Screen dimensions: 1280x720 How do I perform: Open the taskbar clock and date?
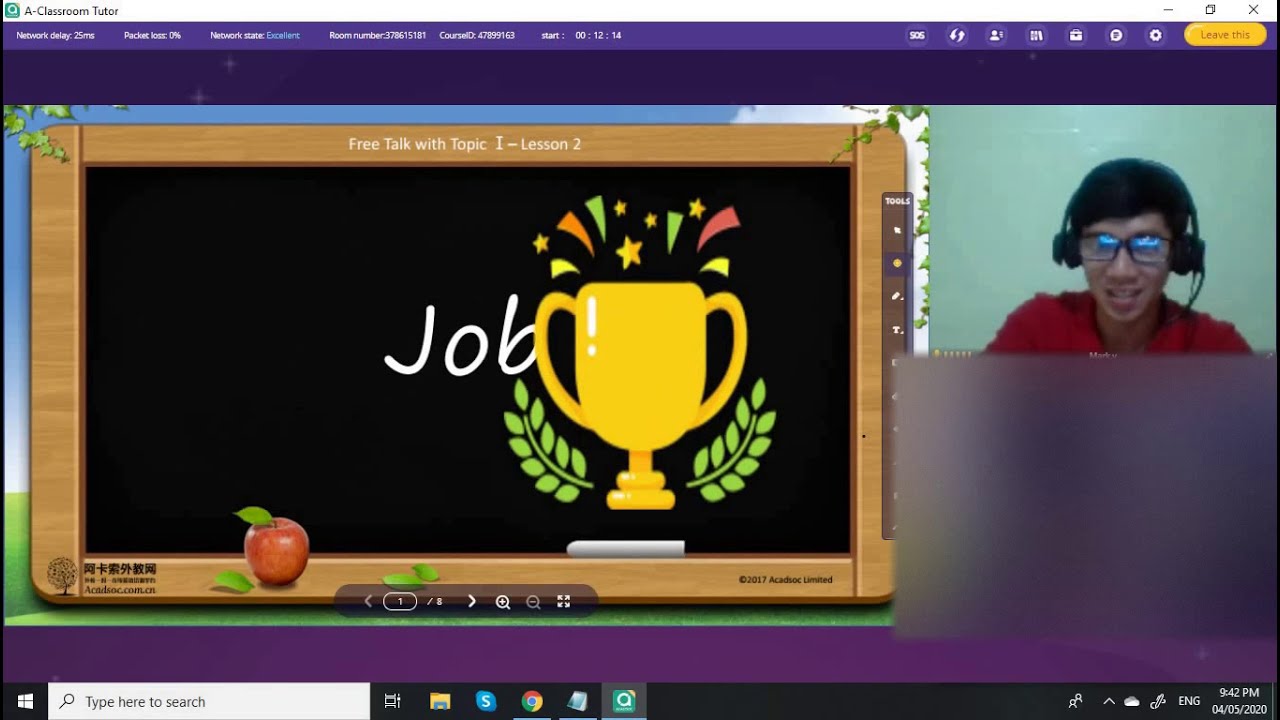tap(1239, 701)
